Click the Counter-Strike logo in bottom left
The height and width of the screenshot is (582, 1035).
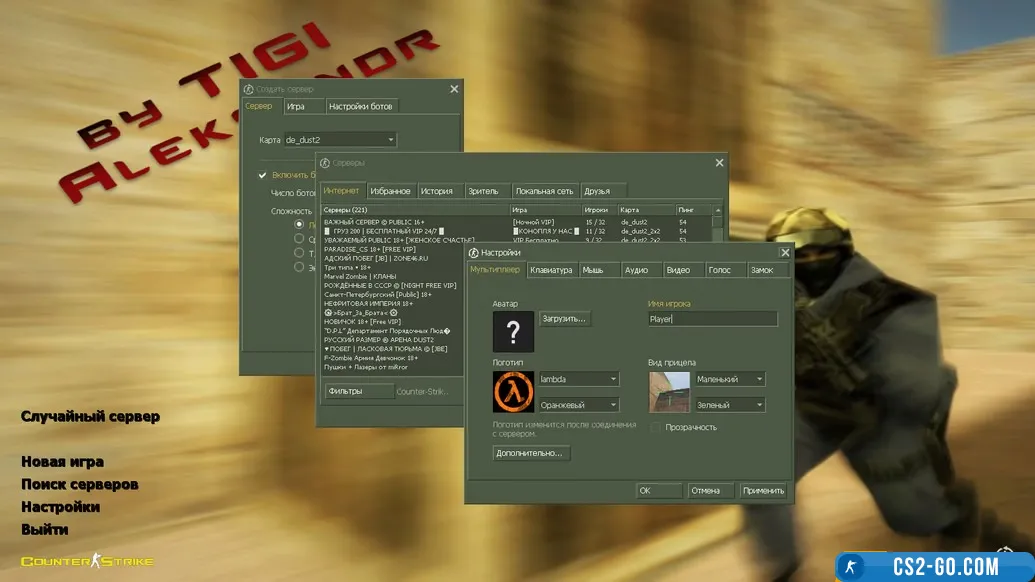click(87, 561)
